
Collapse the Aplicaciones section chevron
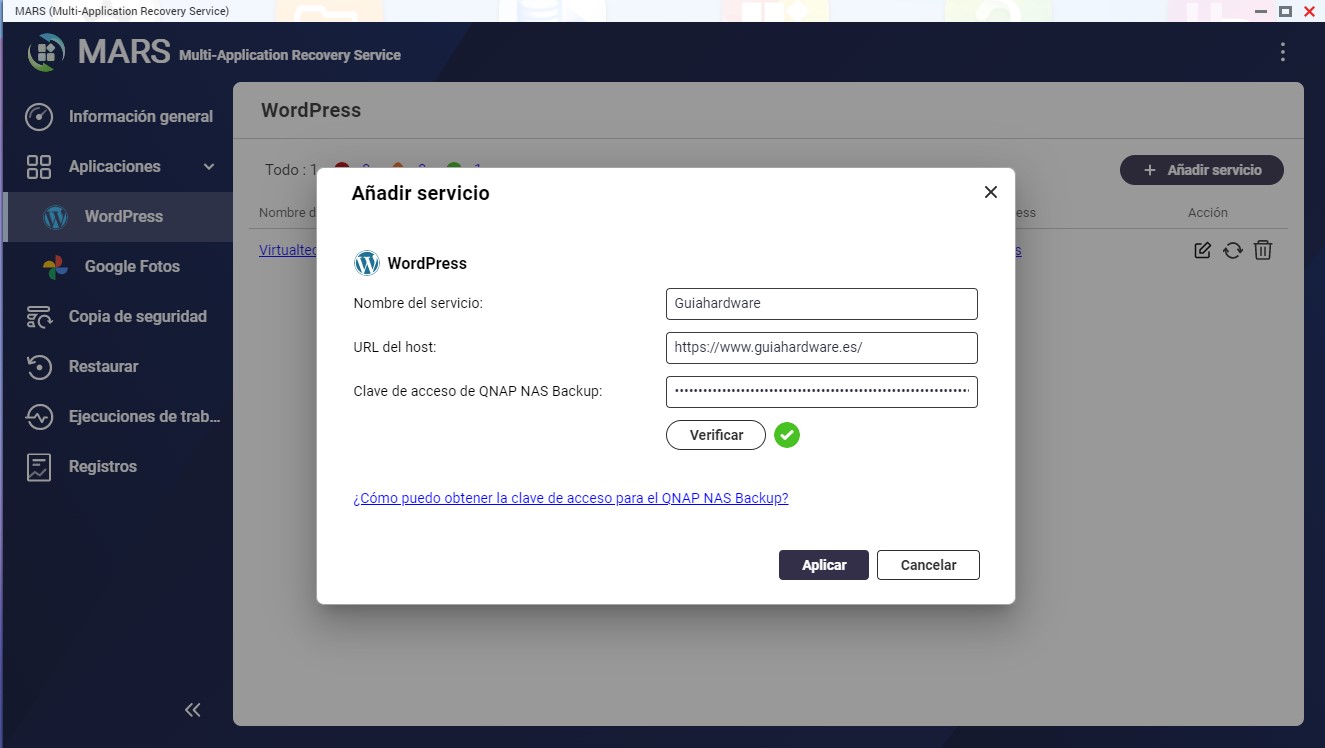pyautogui.click(x=209, y=166)
